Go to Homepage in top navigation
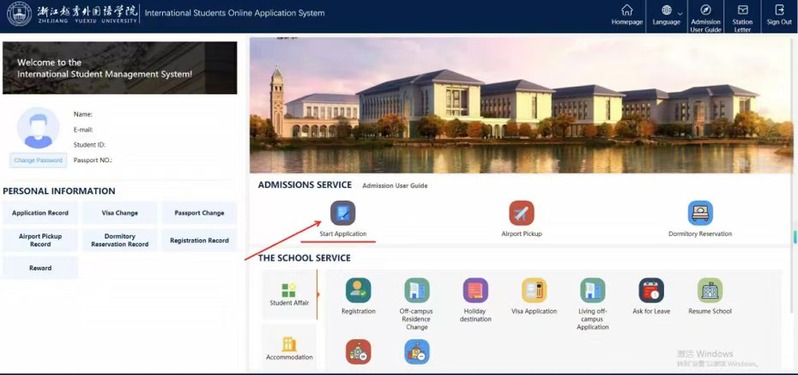 pyautogui.click(x=627, y=16)
